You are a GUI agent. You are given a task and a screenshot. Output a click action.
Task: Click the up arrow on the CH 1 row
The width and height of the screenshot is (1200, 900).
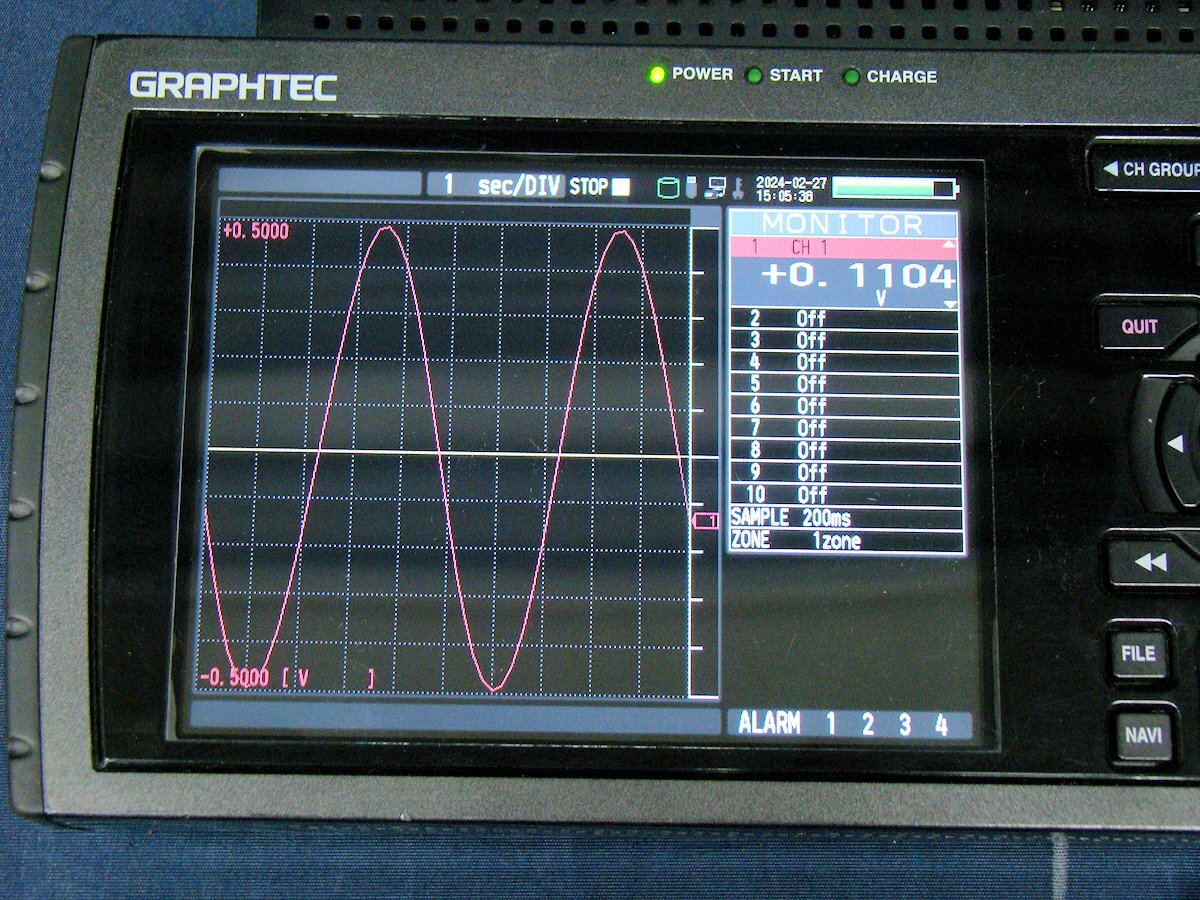click(x=950, y=245)
